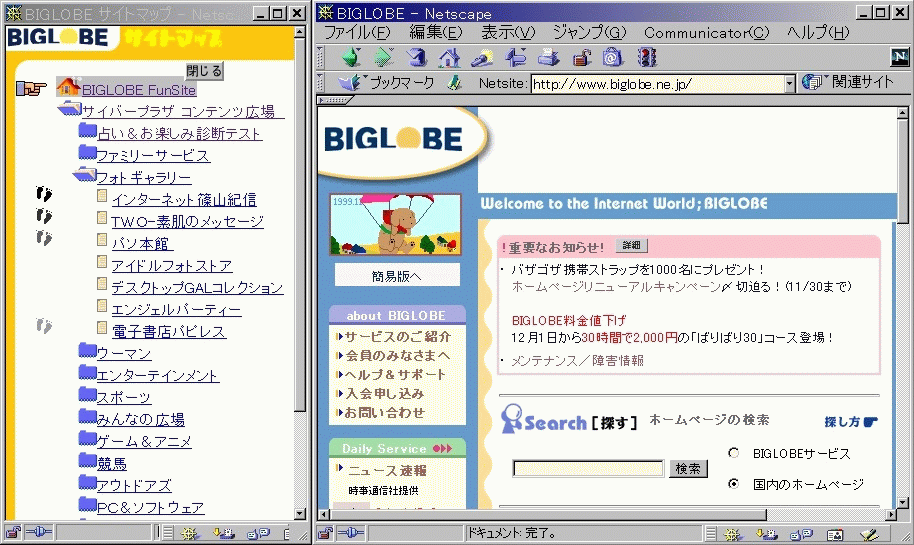
Task: Stop loading with the traffic light icon
Action: [647, 57]
